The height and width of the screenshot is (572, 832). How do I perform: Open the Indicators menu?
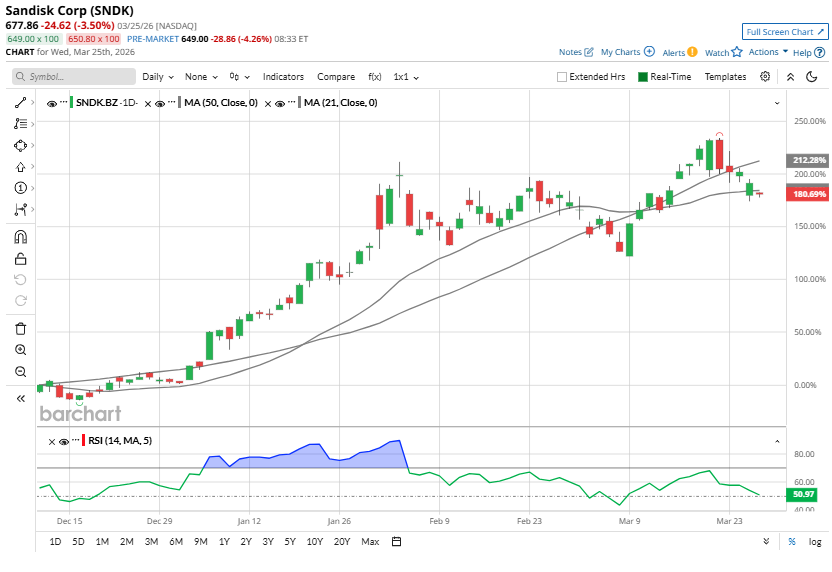(x=283, y=77)
